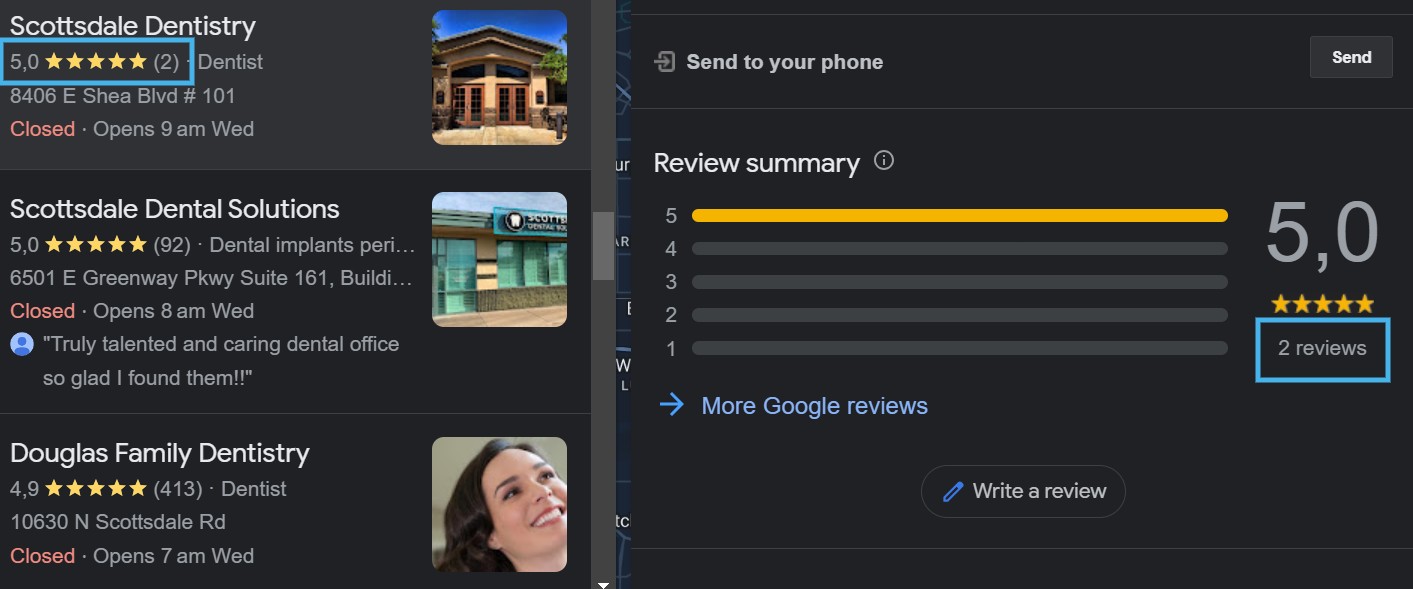Click the Send button
The width and height of the screenshot is (1413, 589).
pyautogui.click(x=1351, y=57)
